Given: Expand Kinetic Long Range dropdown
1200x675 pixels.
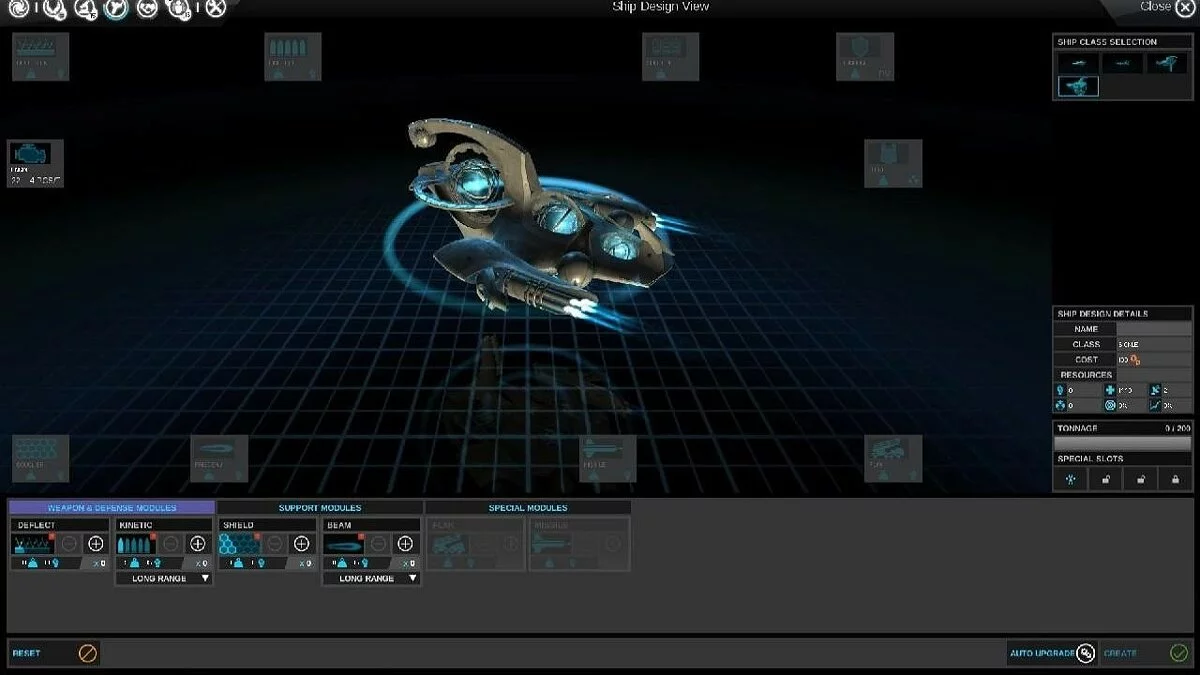Looking at the screenshot, I should [x=164, y=578].
